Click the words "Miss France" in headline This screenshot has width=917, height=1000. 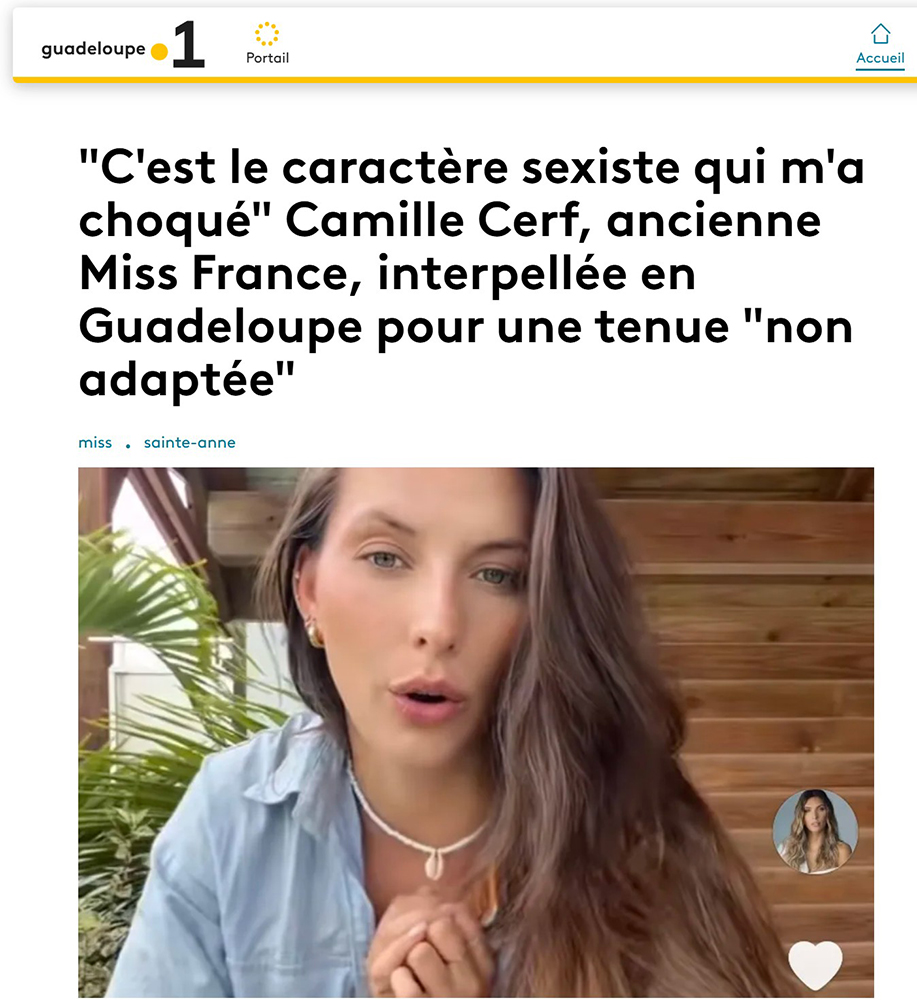pyautogui.click(x=214, y=274)
